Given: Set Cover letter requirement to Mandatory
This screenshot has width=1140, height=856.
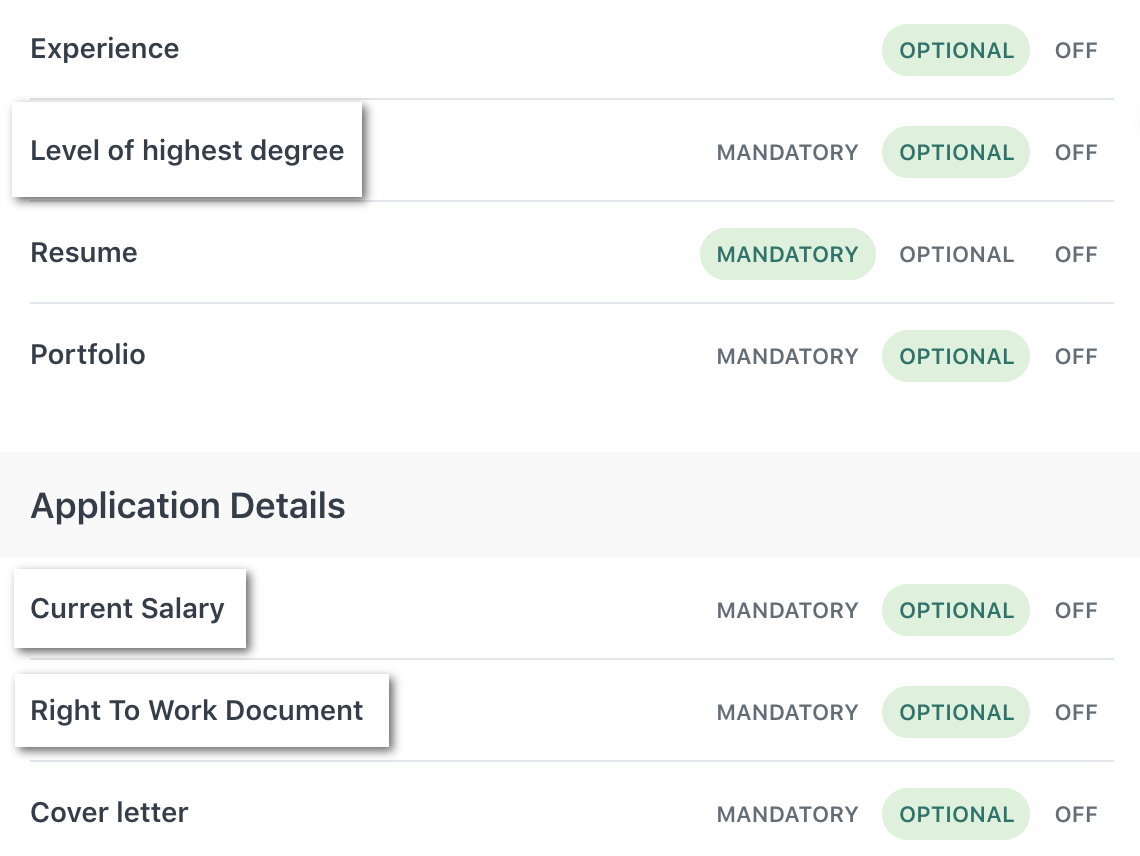Looking at the screenshot, I should [x=787, y=814].
